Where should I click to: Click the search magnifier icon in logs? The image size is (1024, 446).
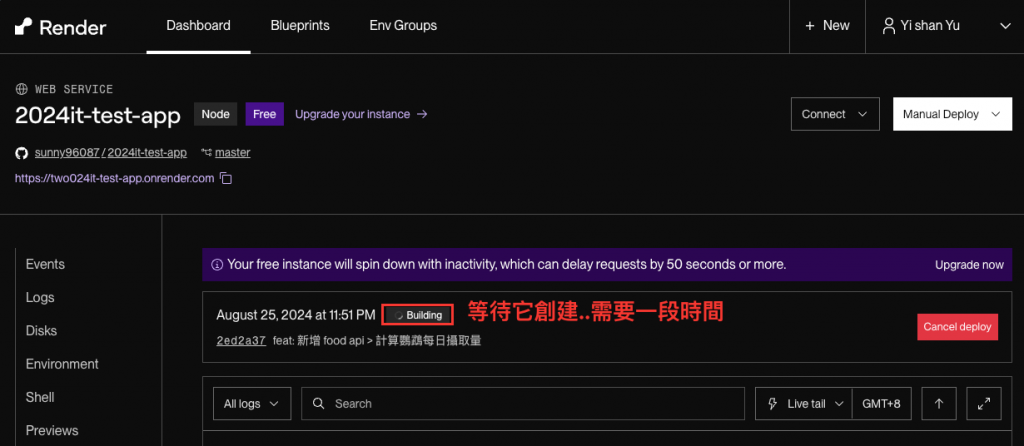pyautogui.click(x=319, y=404)
